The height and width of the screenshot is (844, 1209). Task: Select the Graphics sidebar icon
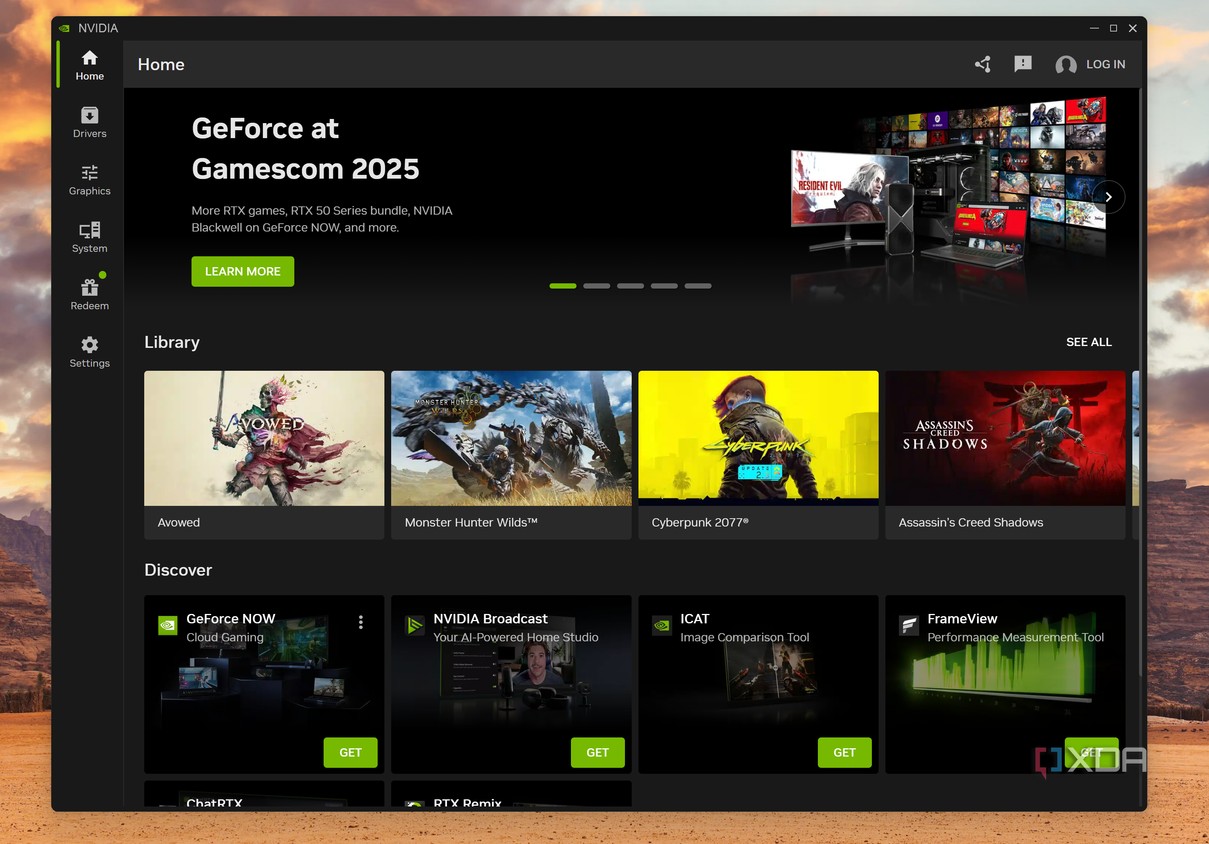click(89, 180)
